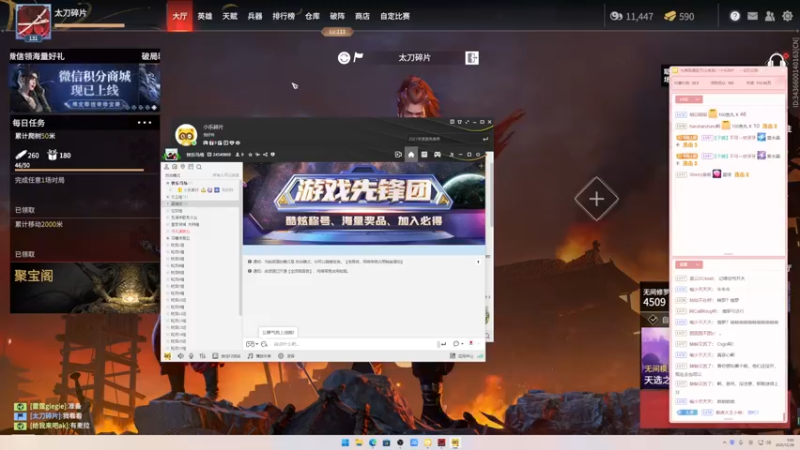Click the YY home icon in channel toolbar

pyautogui.click(x=411, y=155)
